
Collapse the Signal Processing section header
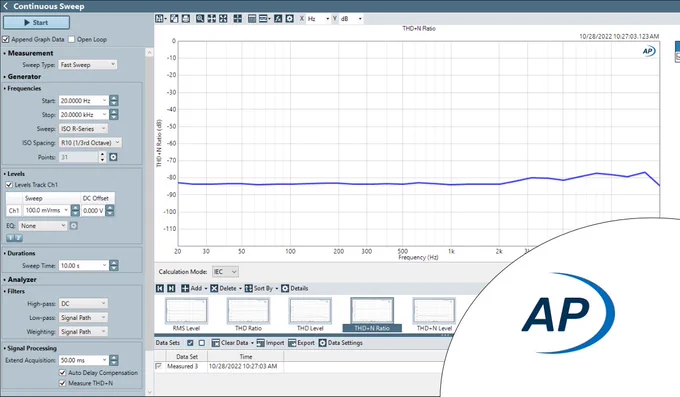30,348
